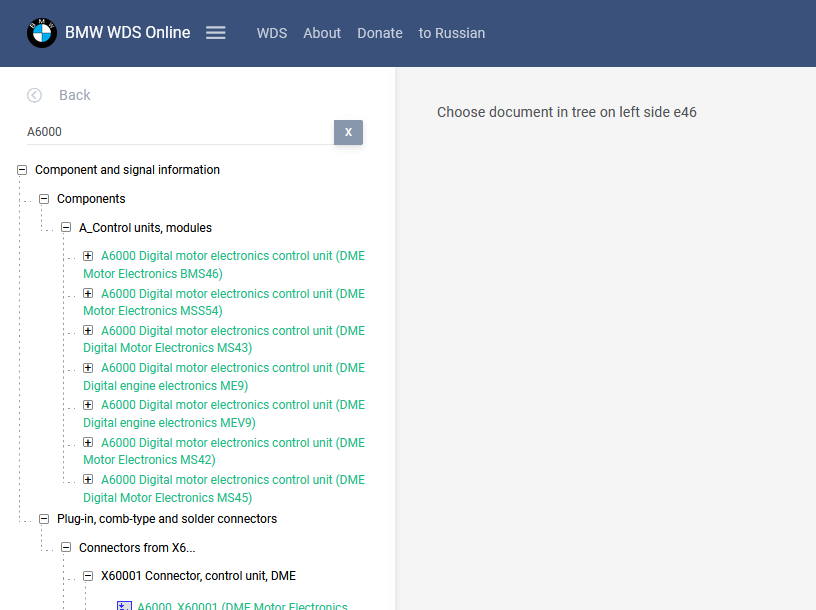Viewport: 816px width, 610px height.
Task: Collapse the Components tree node
Action: point(44,199)
